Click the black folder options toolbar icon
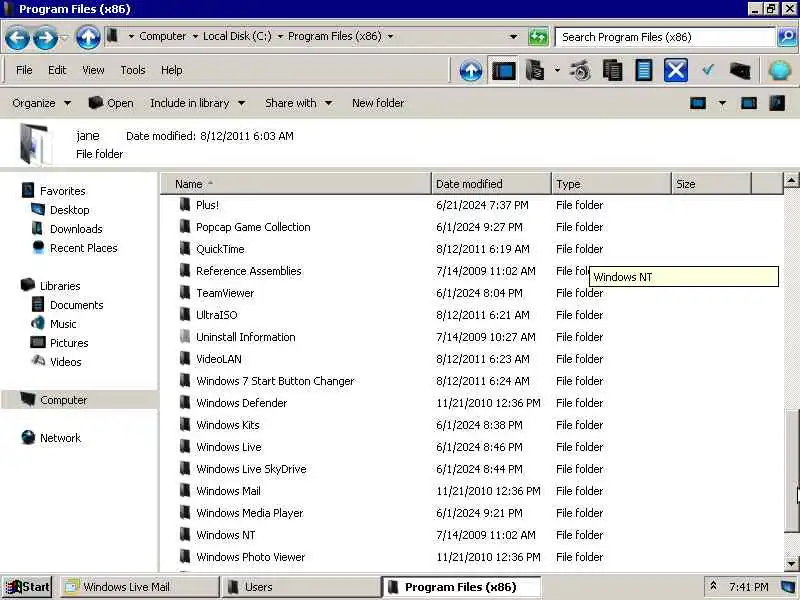 tap(740, 70)
